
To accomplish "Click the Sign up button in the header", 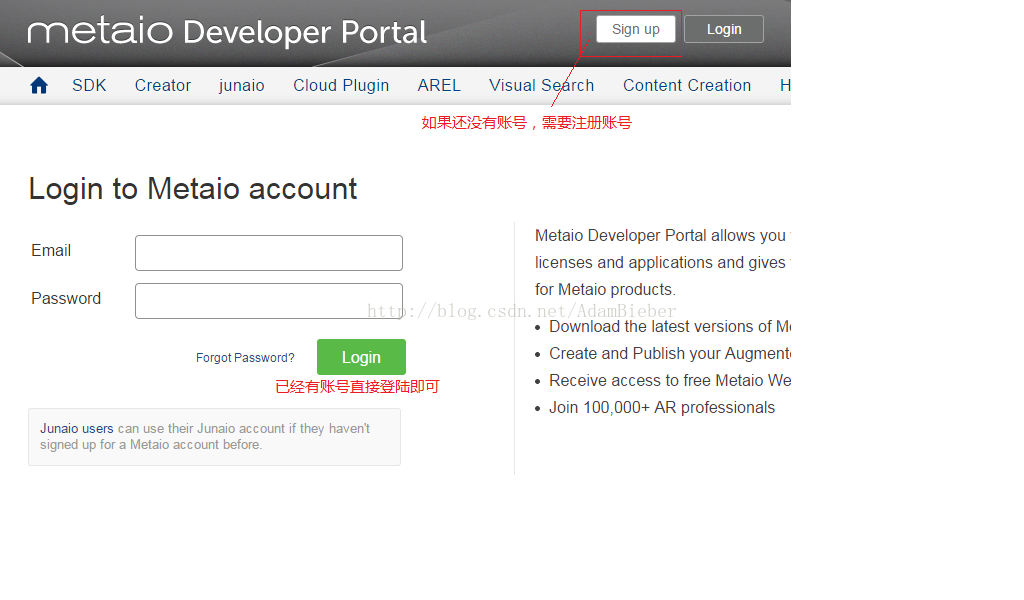I will click(x=635, y=29).
